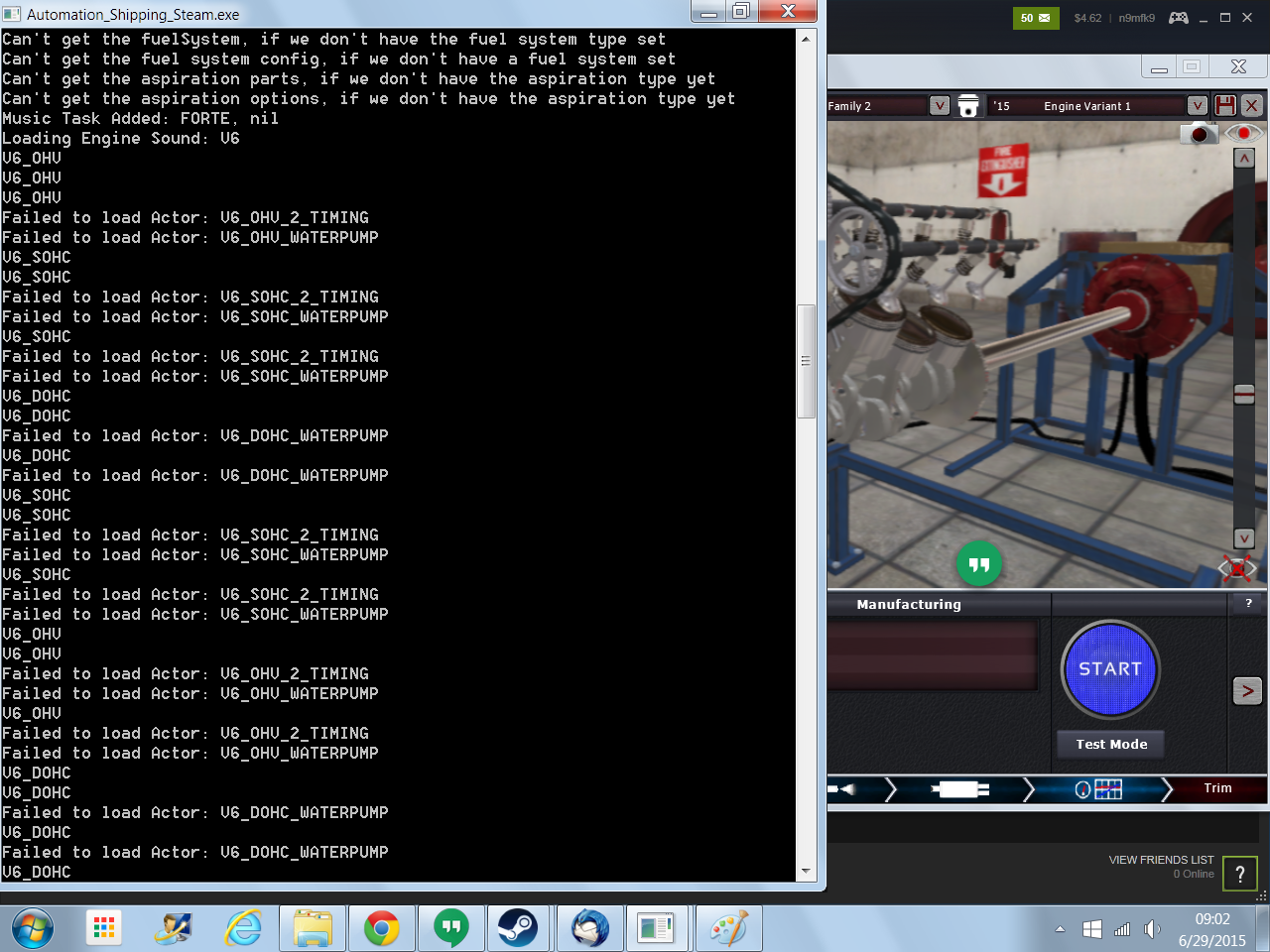
Task: Open the Windows Start orb
Action: 33,929
